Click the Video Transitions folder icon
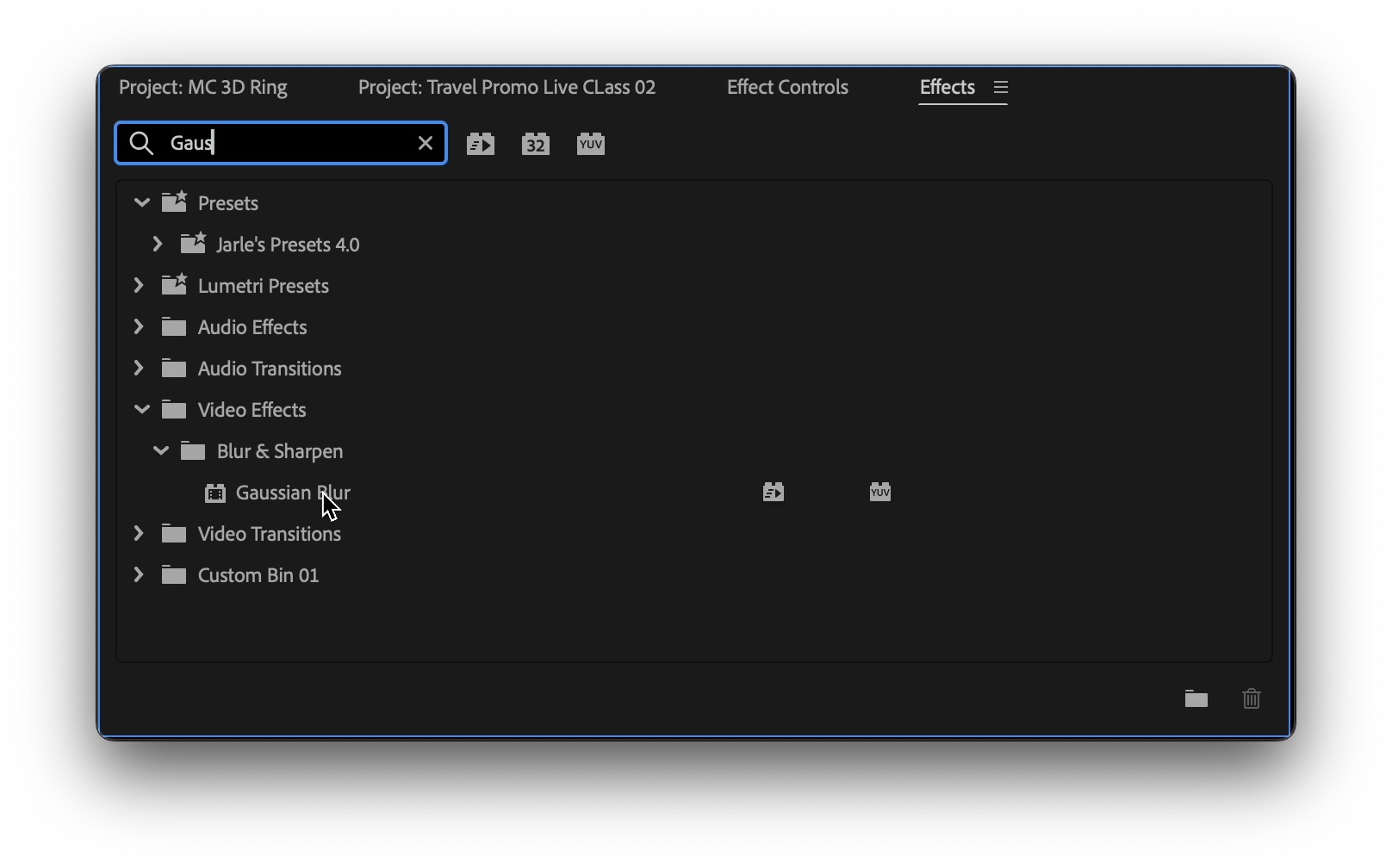1392x868 pixels. (x=174, y=534)
